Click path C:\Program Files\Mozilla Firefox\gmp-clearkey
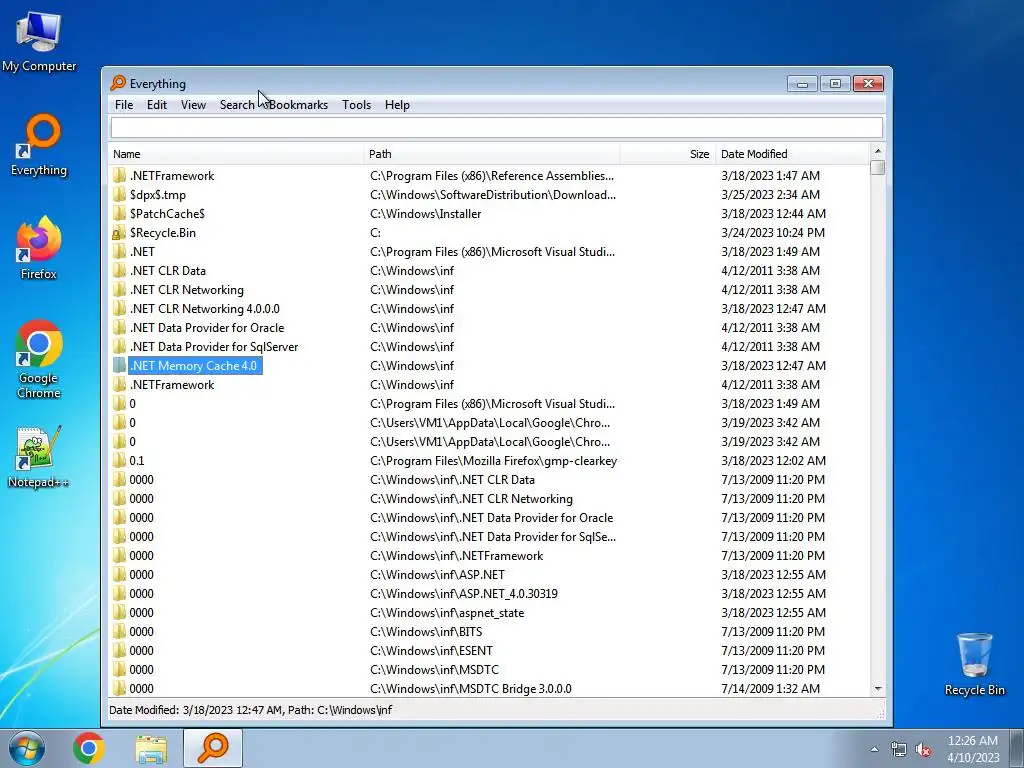 pyautogui.click(x=493, y=460)
